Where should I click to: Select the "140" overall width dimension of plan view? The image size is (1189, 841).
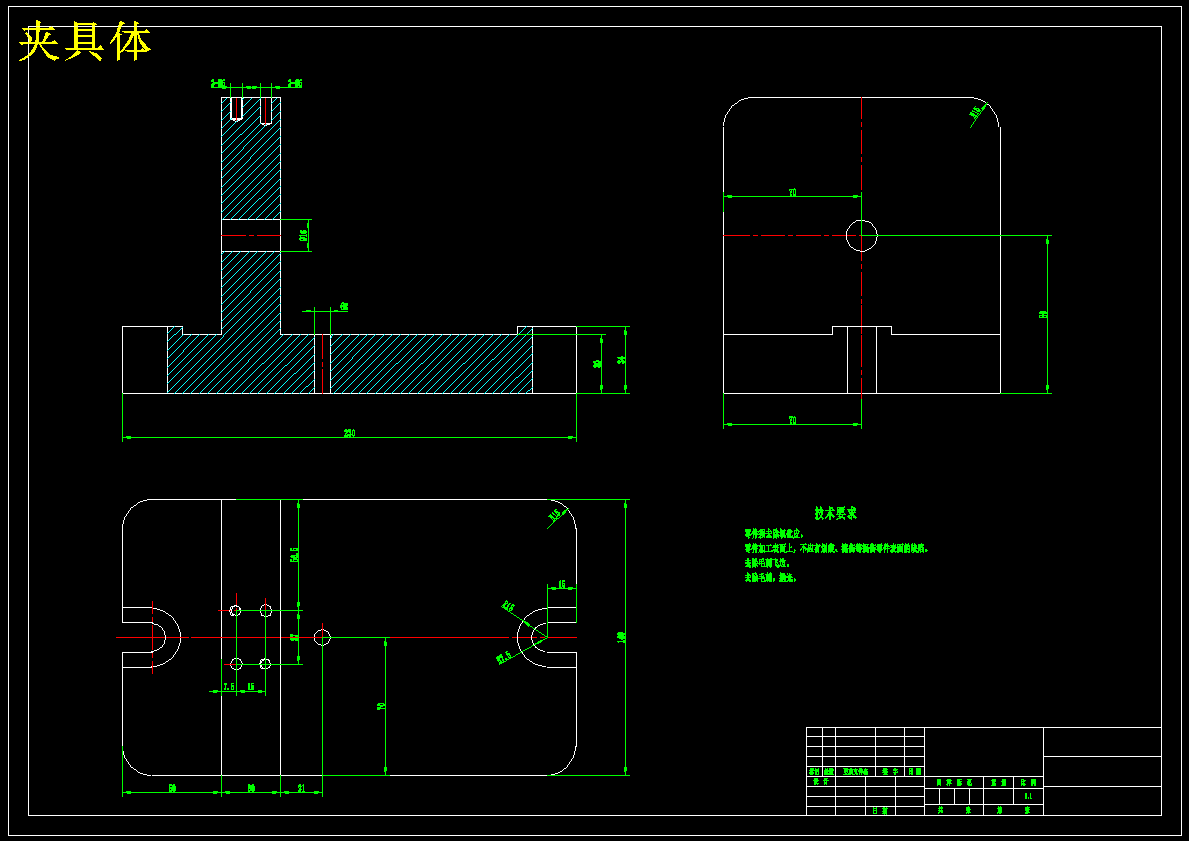click(621, 637)
